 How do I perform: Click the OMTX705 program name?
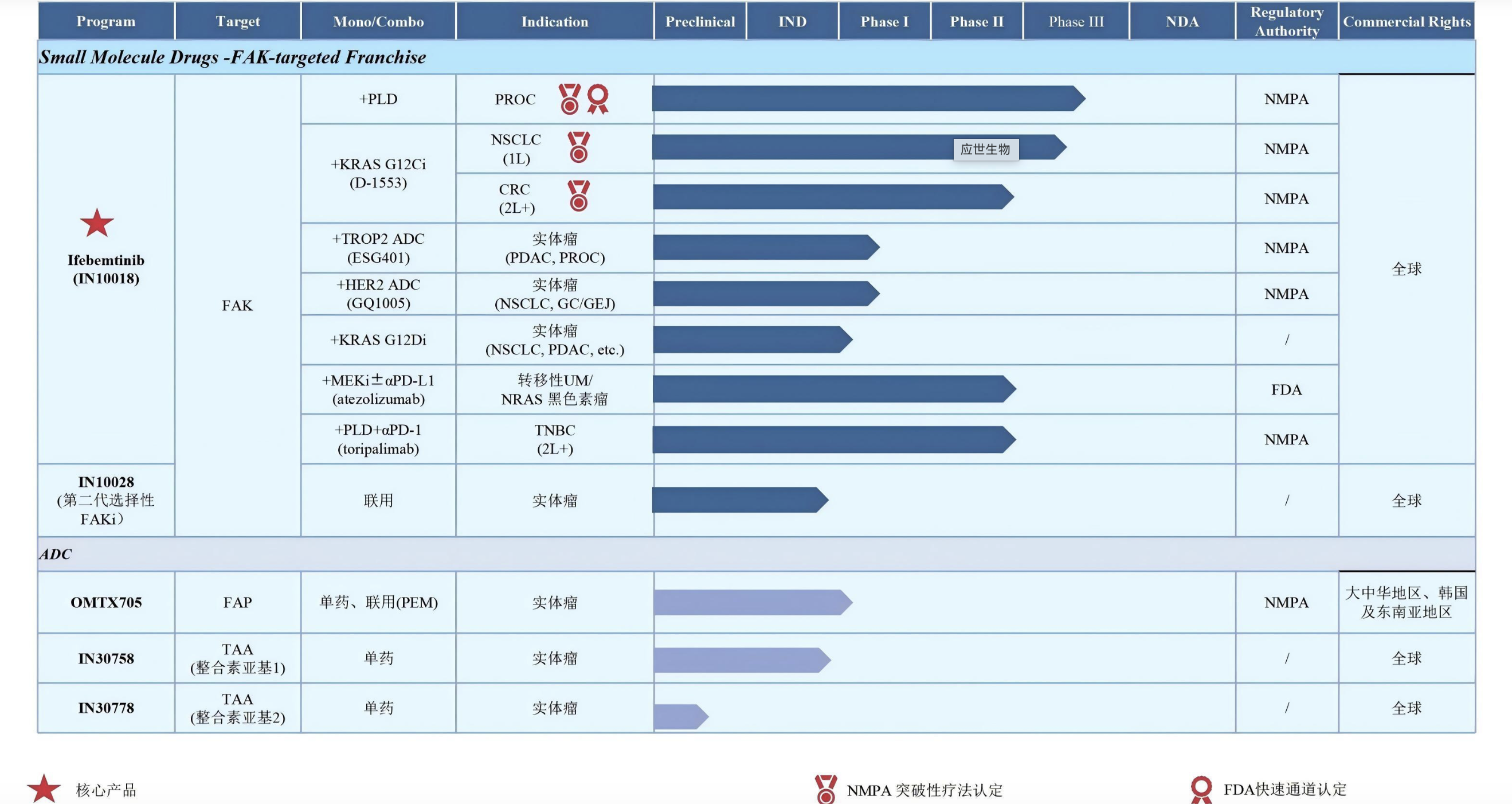pyautogui.click(x=106, y=603)
